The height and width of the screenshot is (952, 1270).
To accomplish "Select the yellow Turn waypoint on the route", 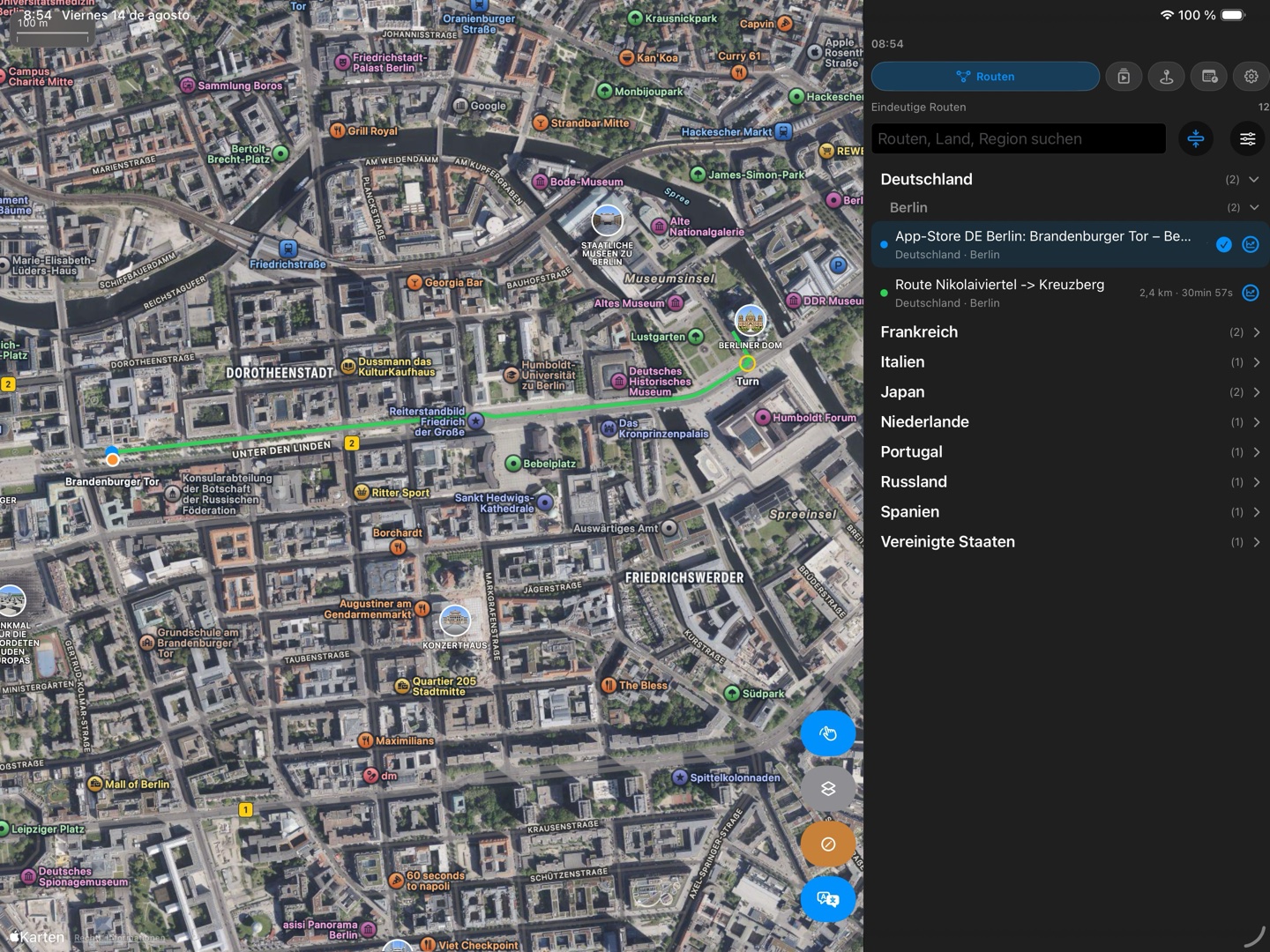I will pyautogui.click(x=747, y=363).
